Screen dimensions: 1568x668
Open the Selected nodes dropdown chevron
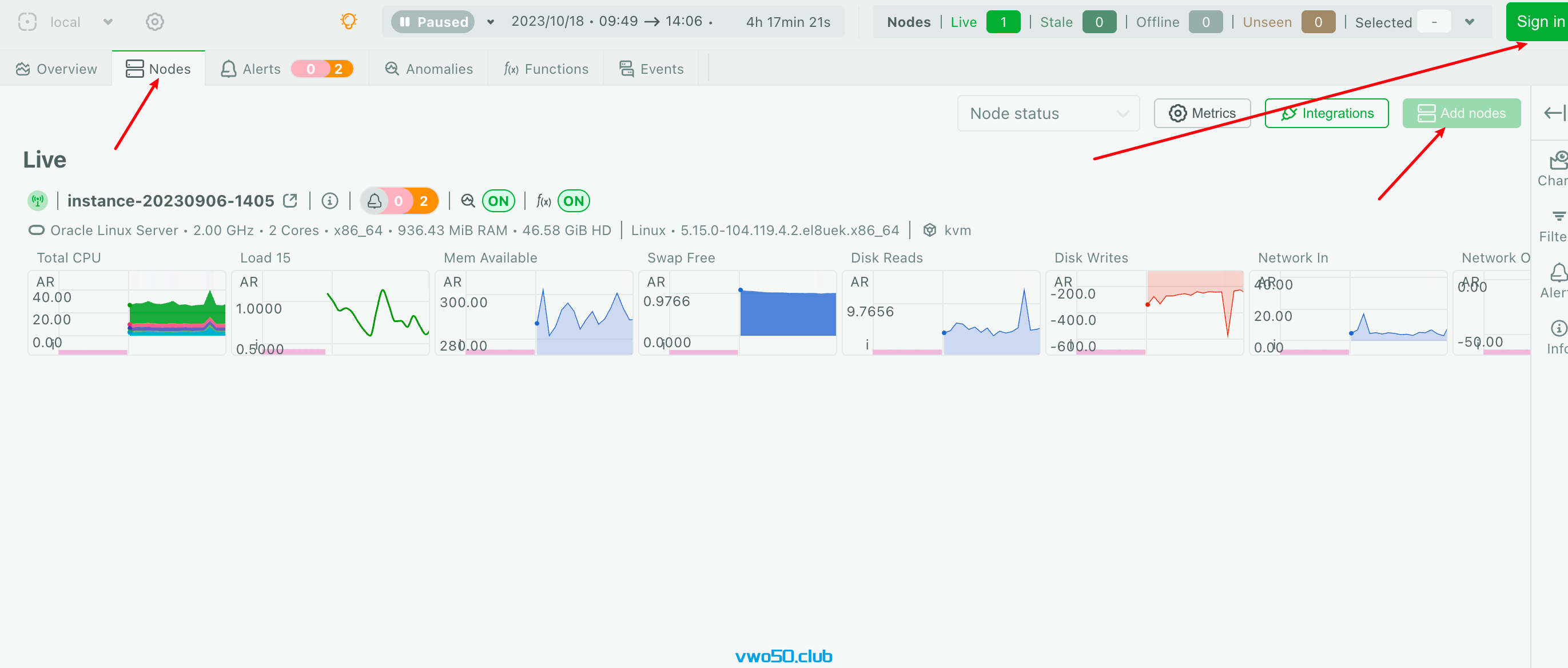tap(1470, 22)
